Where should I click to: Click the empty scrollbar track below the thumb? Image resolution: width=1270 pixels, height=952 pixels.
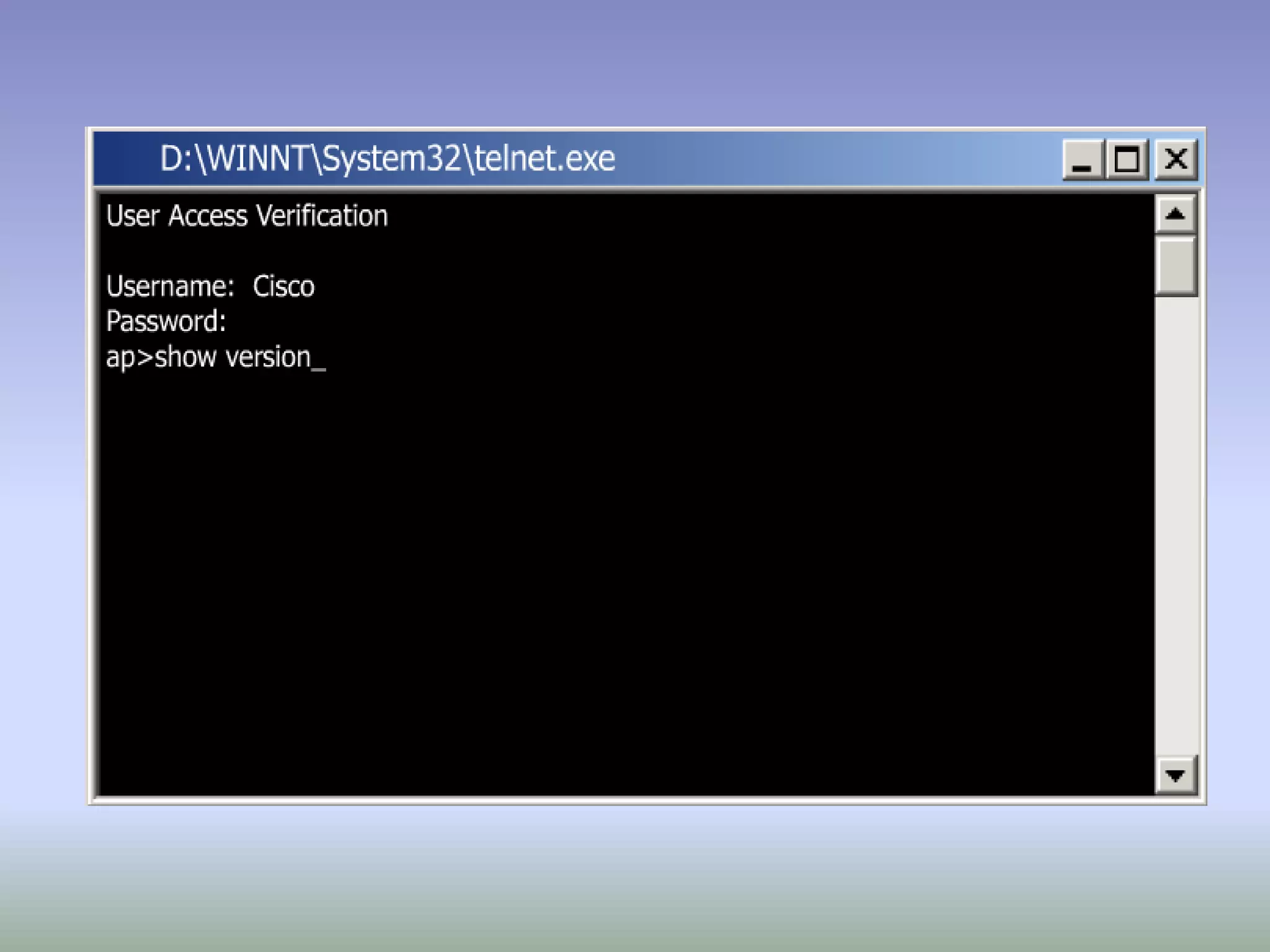pyautogui.click(x=1175, y=527)
